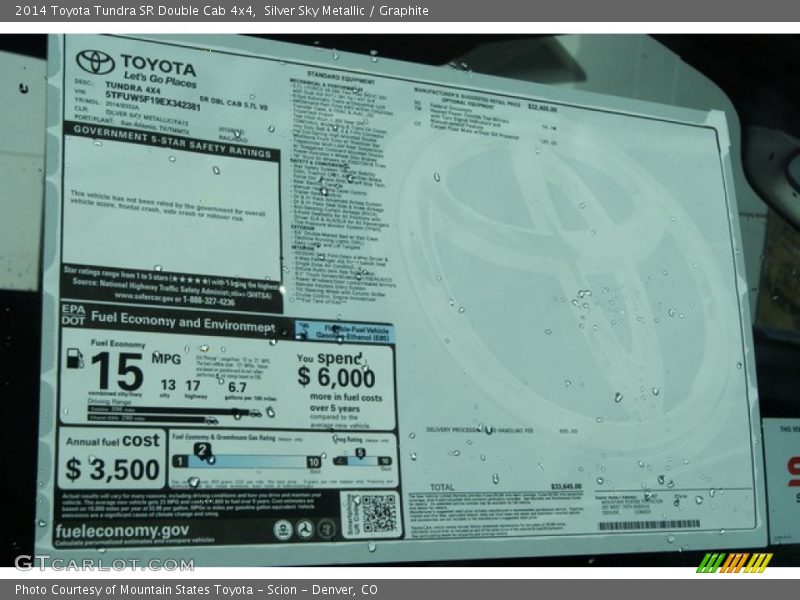
Task: Click the large 15 combined MPG figure
Action: click(117, 371)
